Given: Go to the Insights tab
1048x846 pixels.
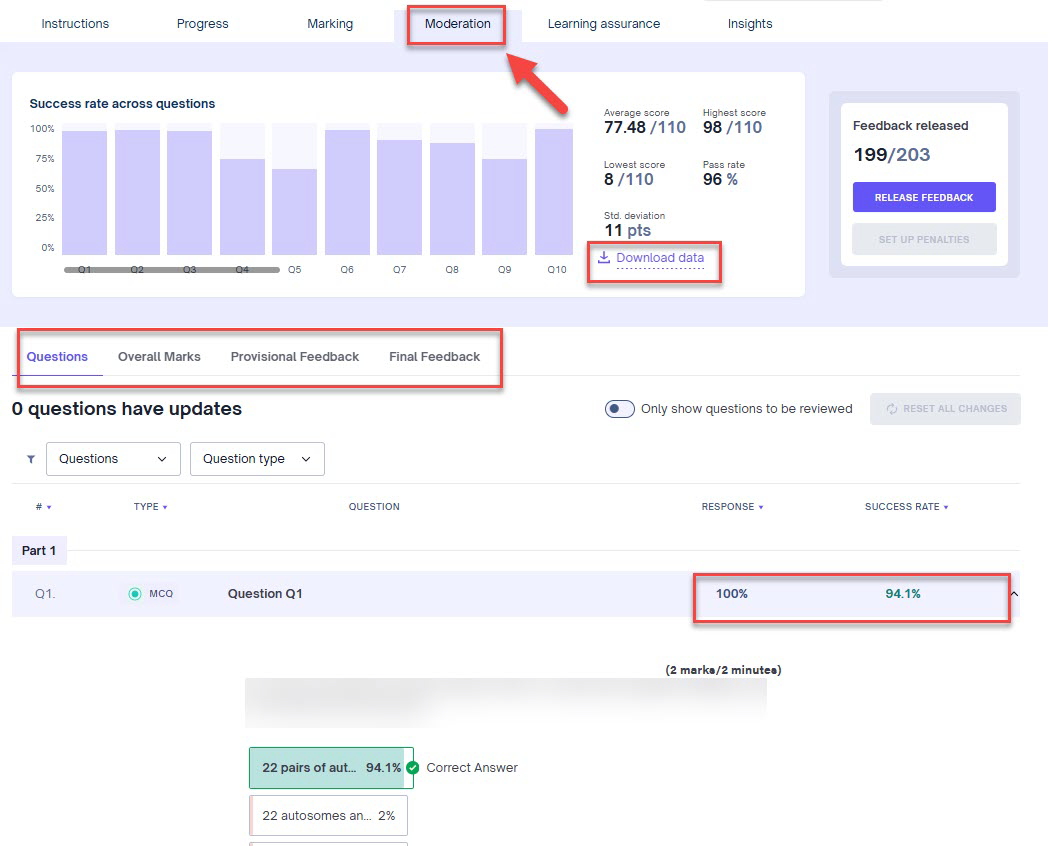Looking at the screenshot, I should tap(750, 24).
